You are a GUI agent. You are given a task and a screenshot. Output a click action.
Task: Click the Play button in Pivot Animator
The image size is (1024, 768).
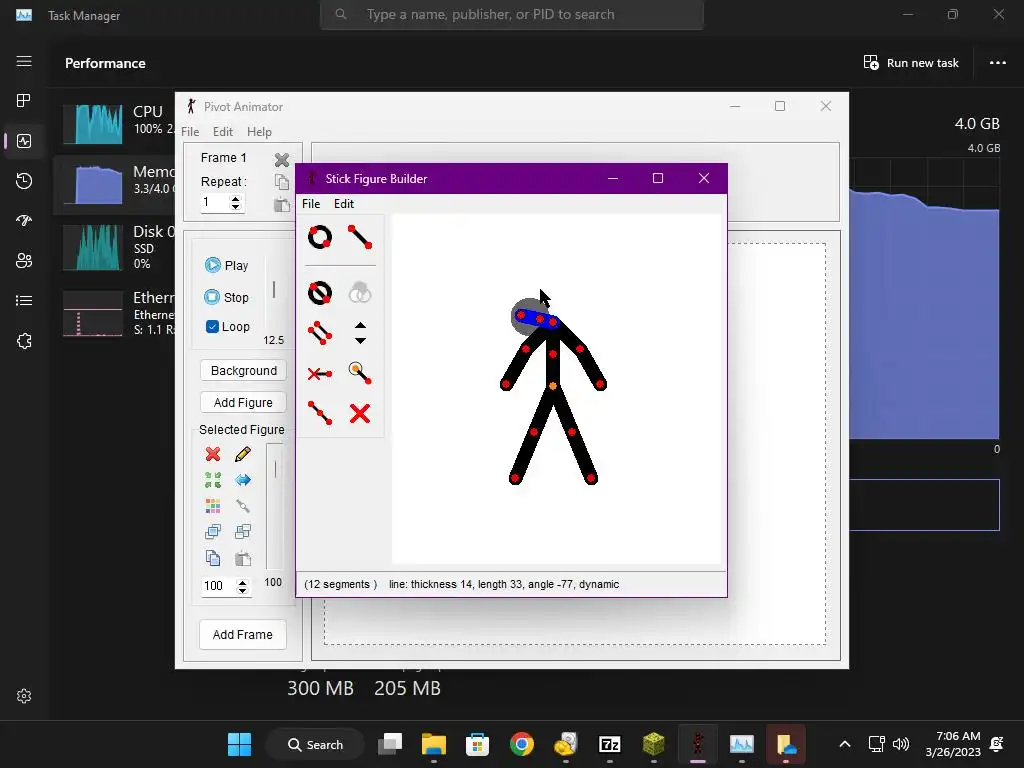pyautogui.click(x=227, y=265)
